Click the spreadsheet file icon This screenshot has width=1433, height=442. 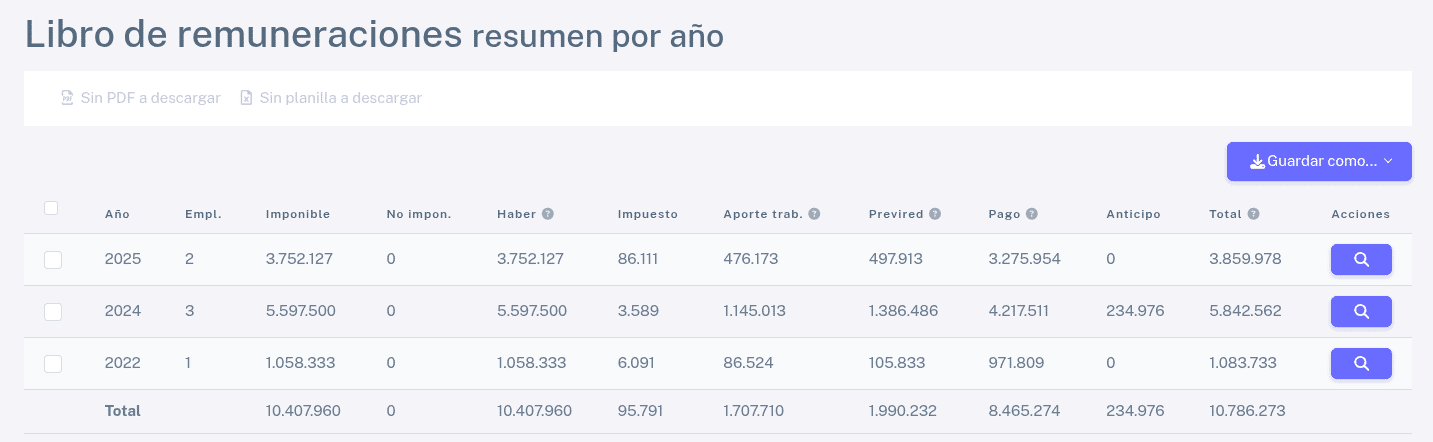click(x=246, y=98)
